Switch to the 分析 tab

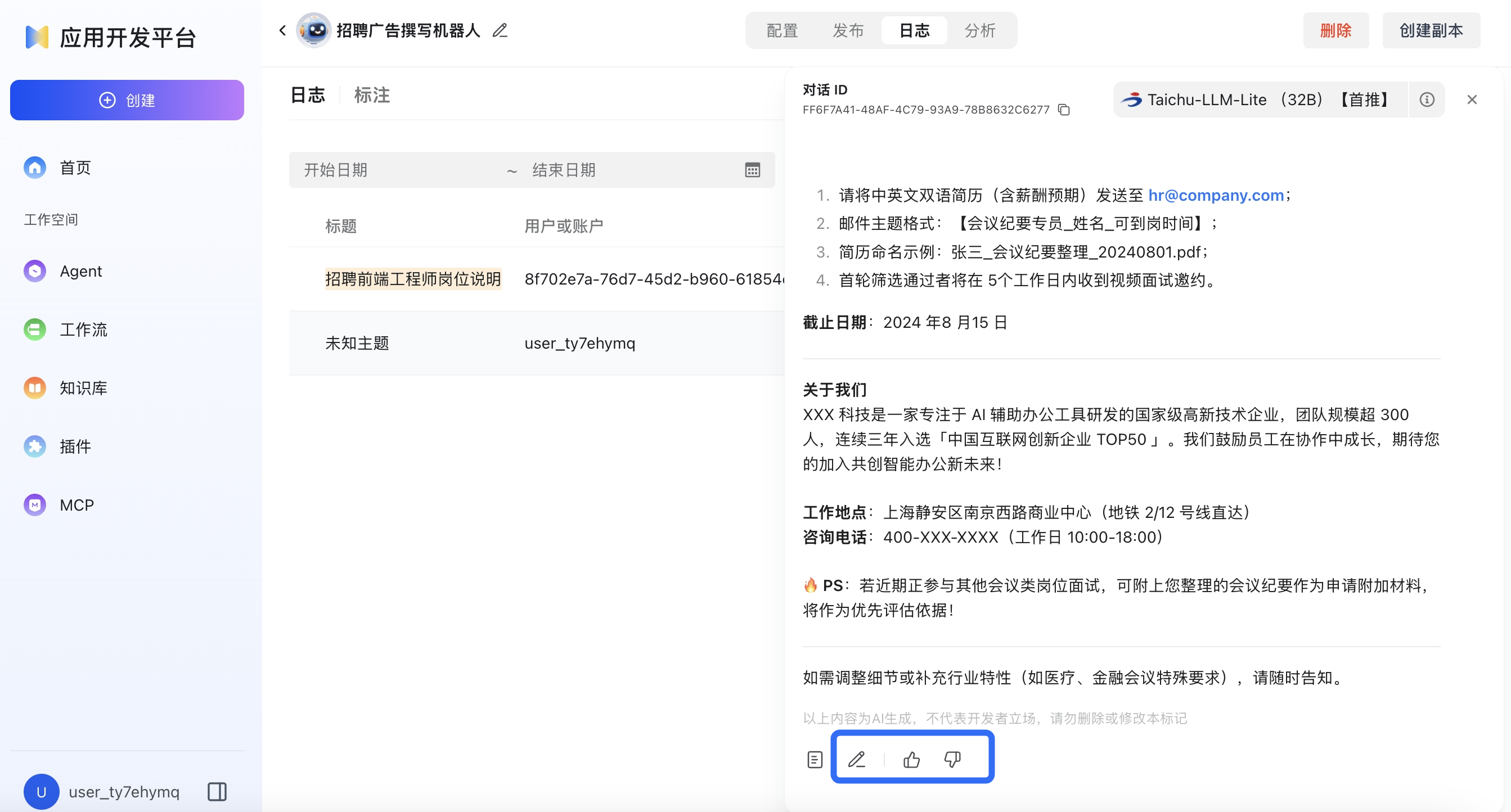pyautogui.click(x=979, y=30)
